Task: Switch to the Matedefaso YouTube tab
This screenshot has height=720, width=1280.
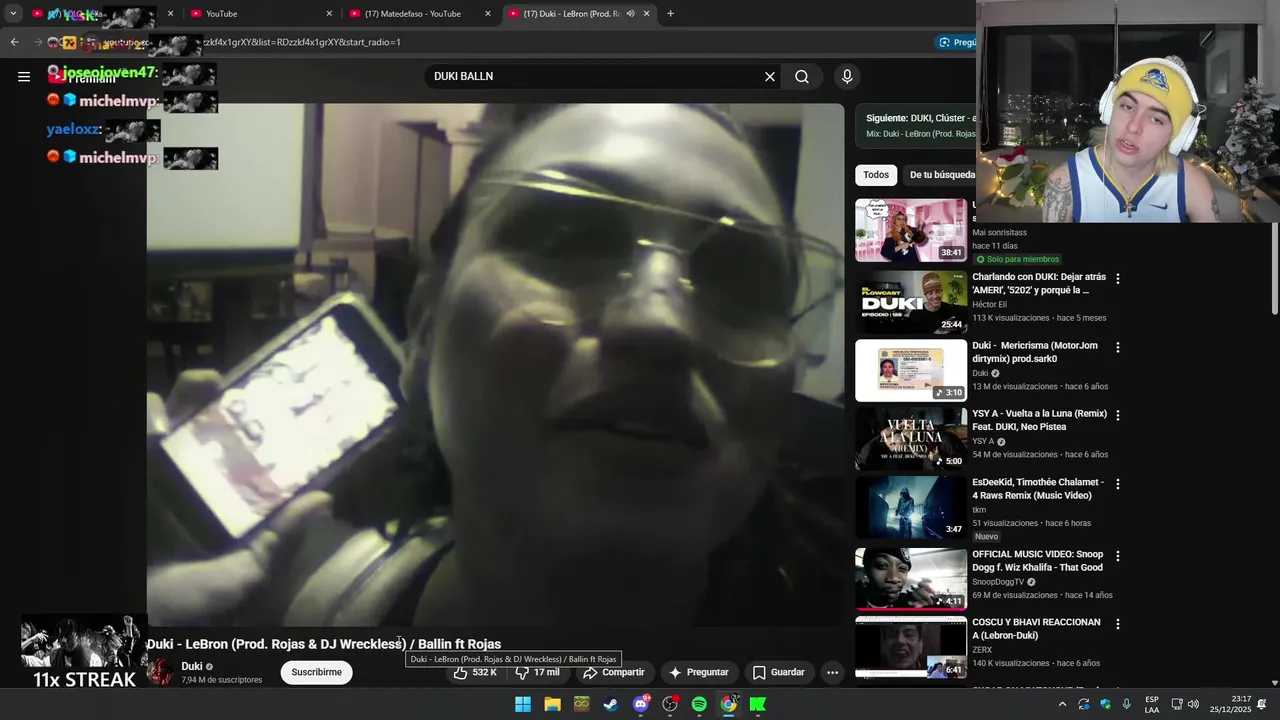Action: point(420,14)
